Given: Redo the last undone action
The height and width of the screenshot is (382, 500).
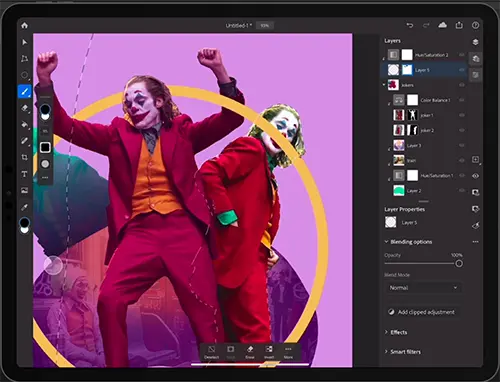Looking at the screenshot, I should (x=426, y=25).
